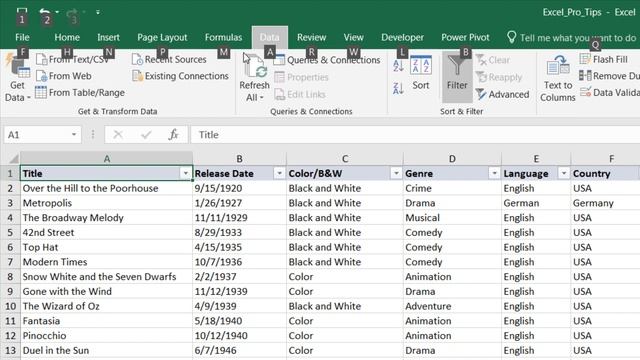Open the Insert Function fx button
The height and width of the screenshot is (360, 640).
coord(173,135)
